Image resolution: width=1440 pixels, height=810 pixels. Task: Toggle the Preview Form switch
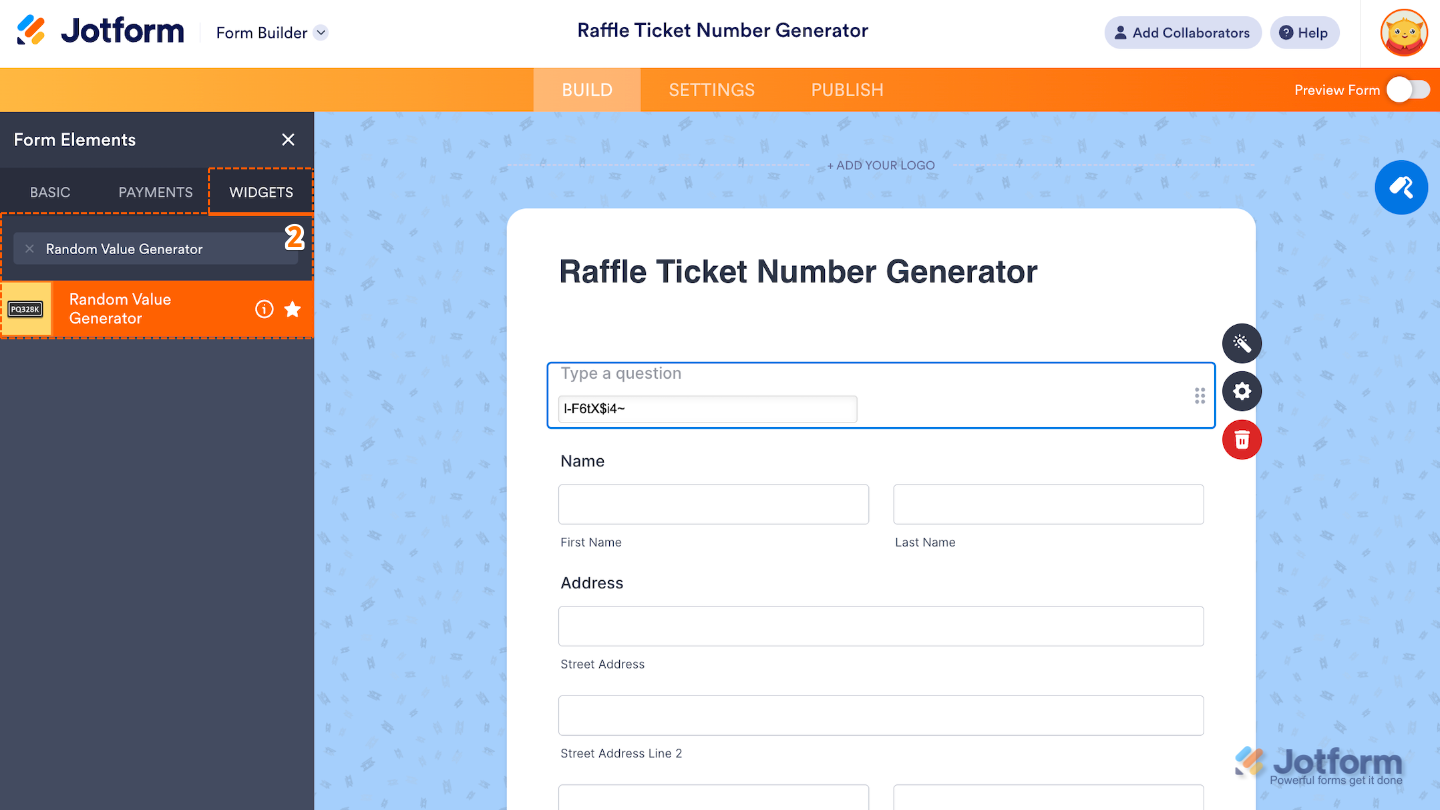1408,89
